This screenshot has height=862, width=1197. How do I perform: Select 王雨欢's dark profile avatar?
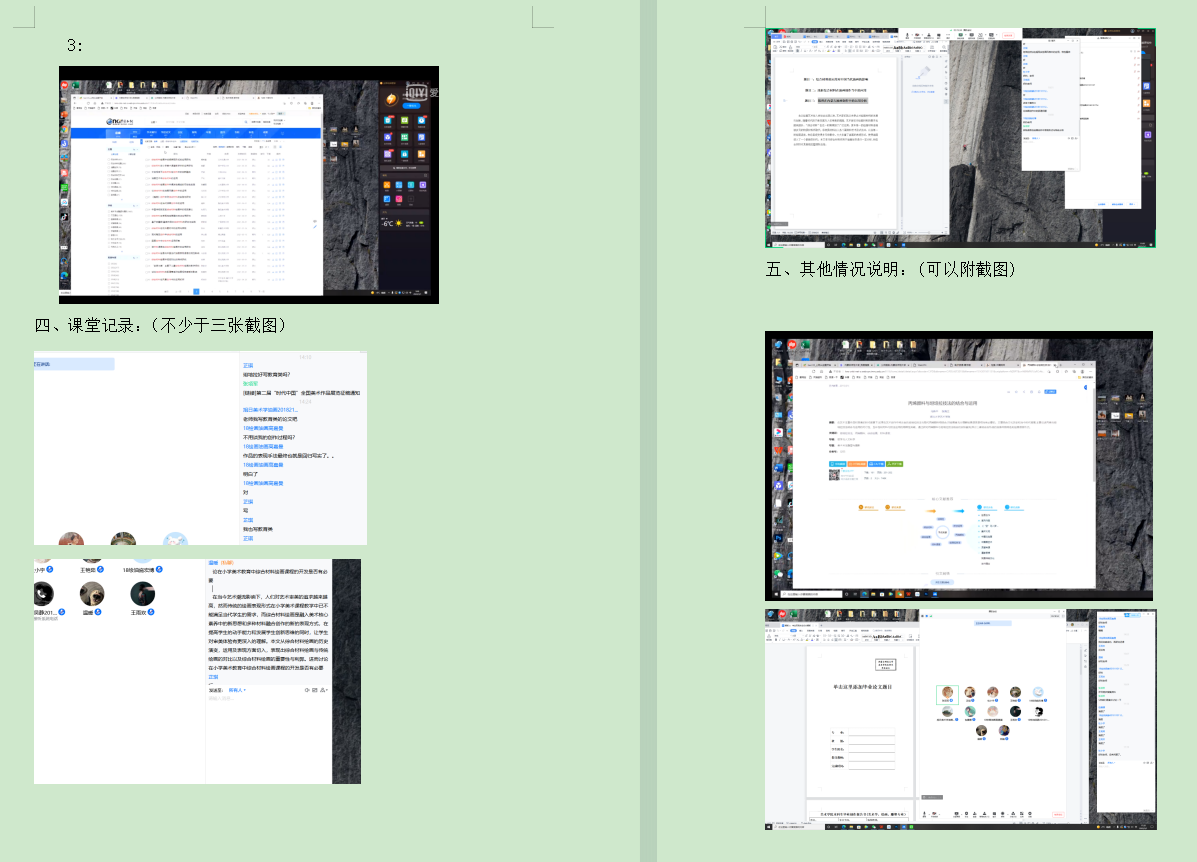coord(141,594)
